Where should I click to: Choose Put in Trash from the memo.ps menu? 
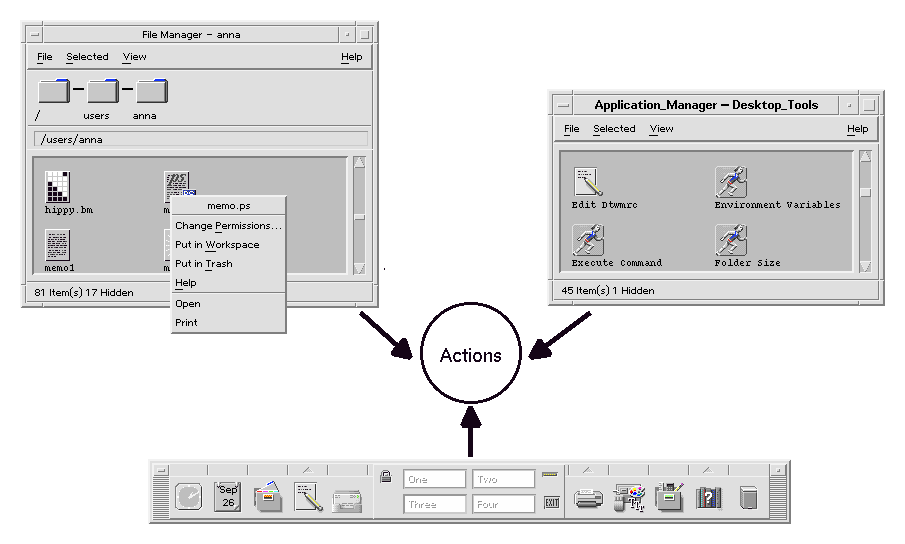click(204, 264)
